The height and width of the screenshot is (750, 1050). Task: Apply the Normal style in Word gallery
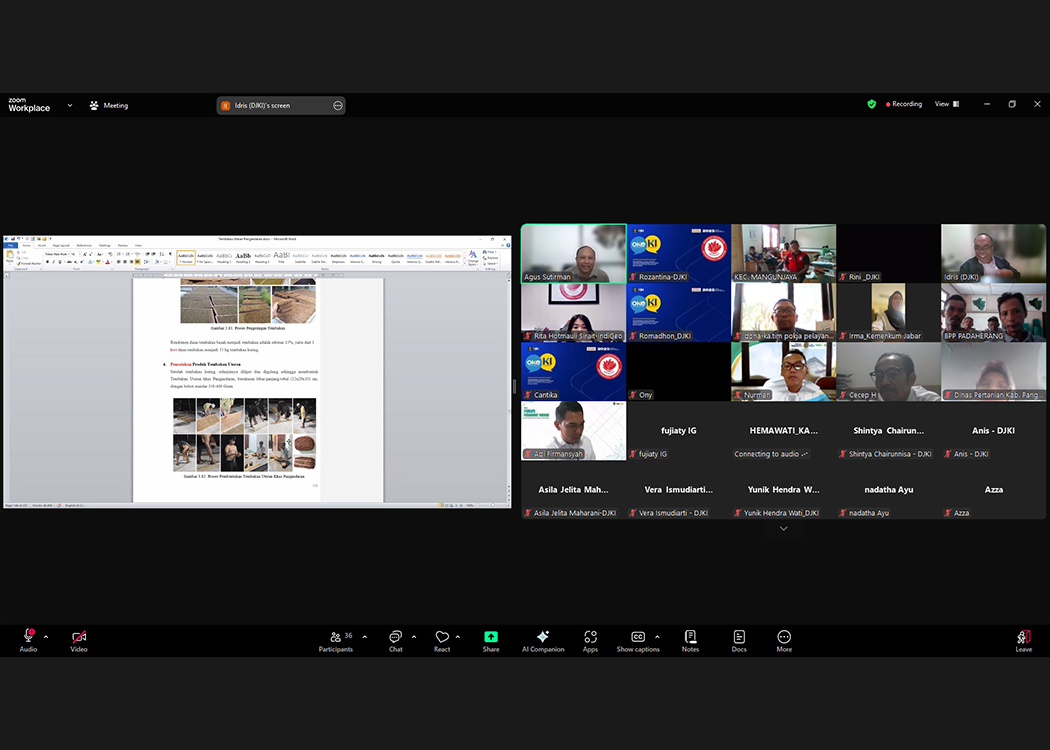tap(186, 257)
